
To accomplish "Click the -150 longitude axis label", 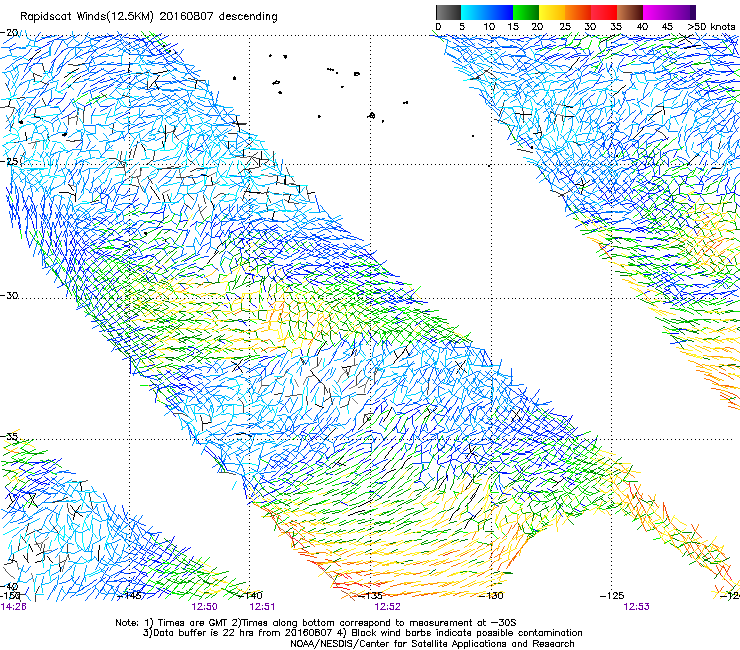I will pos(10,596).
